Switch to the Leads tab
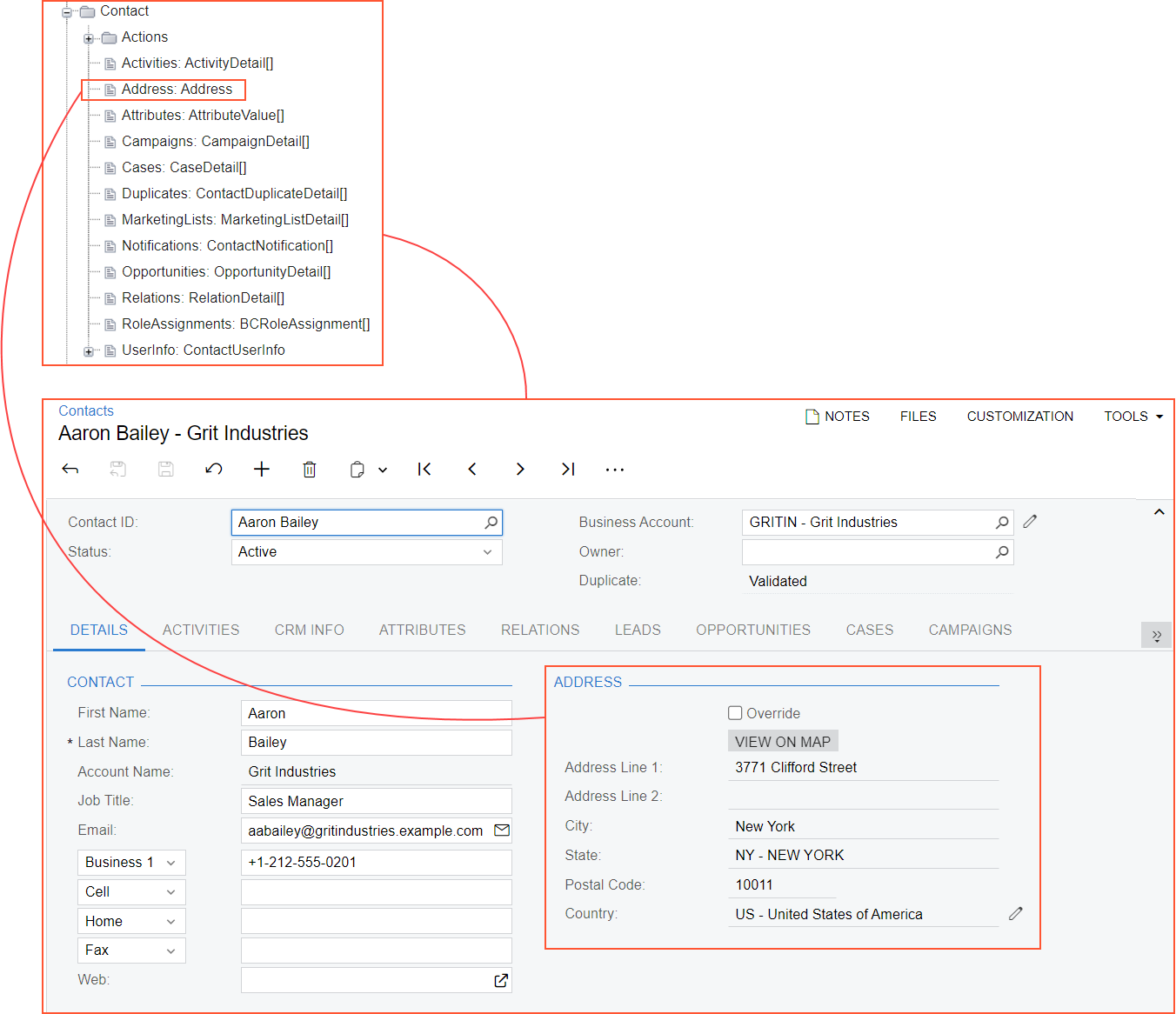1176x1014 pixels. click(638, 630)
